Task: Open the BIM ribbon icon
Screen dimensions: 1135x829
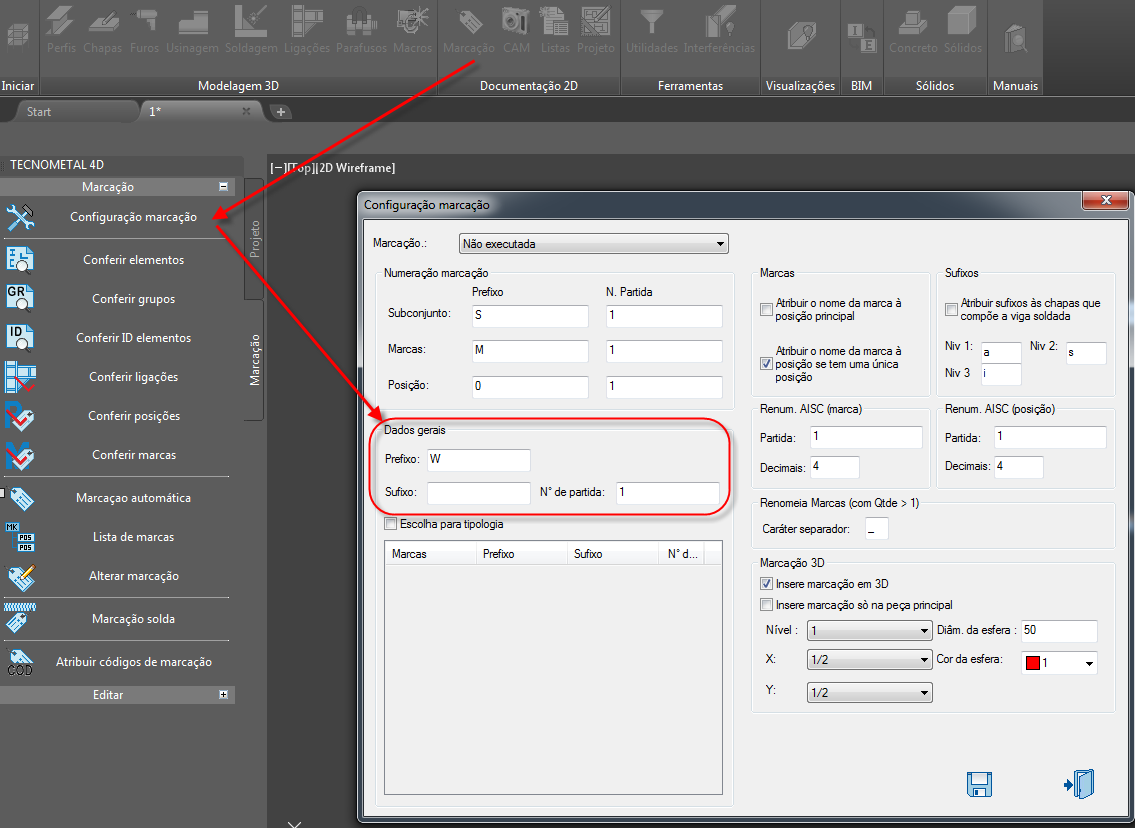Action: pos(862,38)
